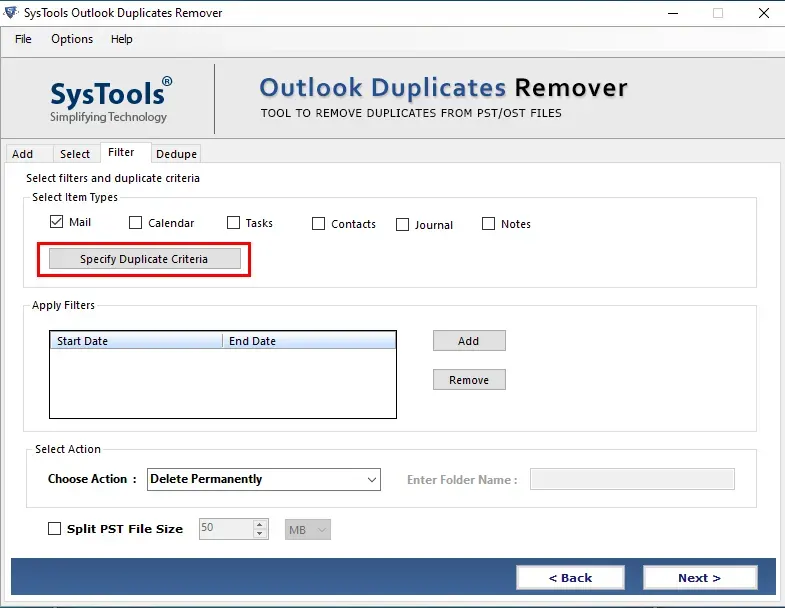Image resolution: width=785 pixels, height=608 pixels.
Task: Click inside the date filter list box
Action: [223, 383]
